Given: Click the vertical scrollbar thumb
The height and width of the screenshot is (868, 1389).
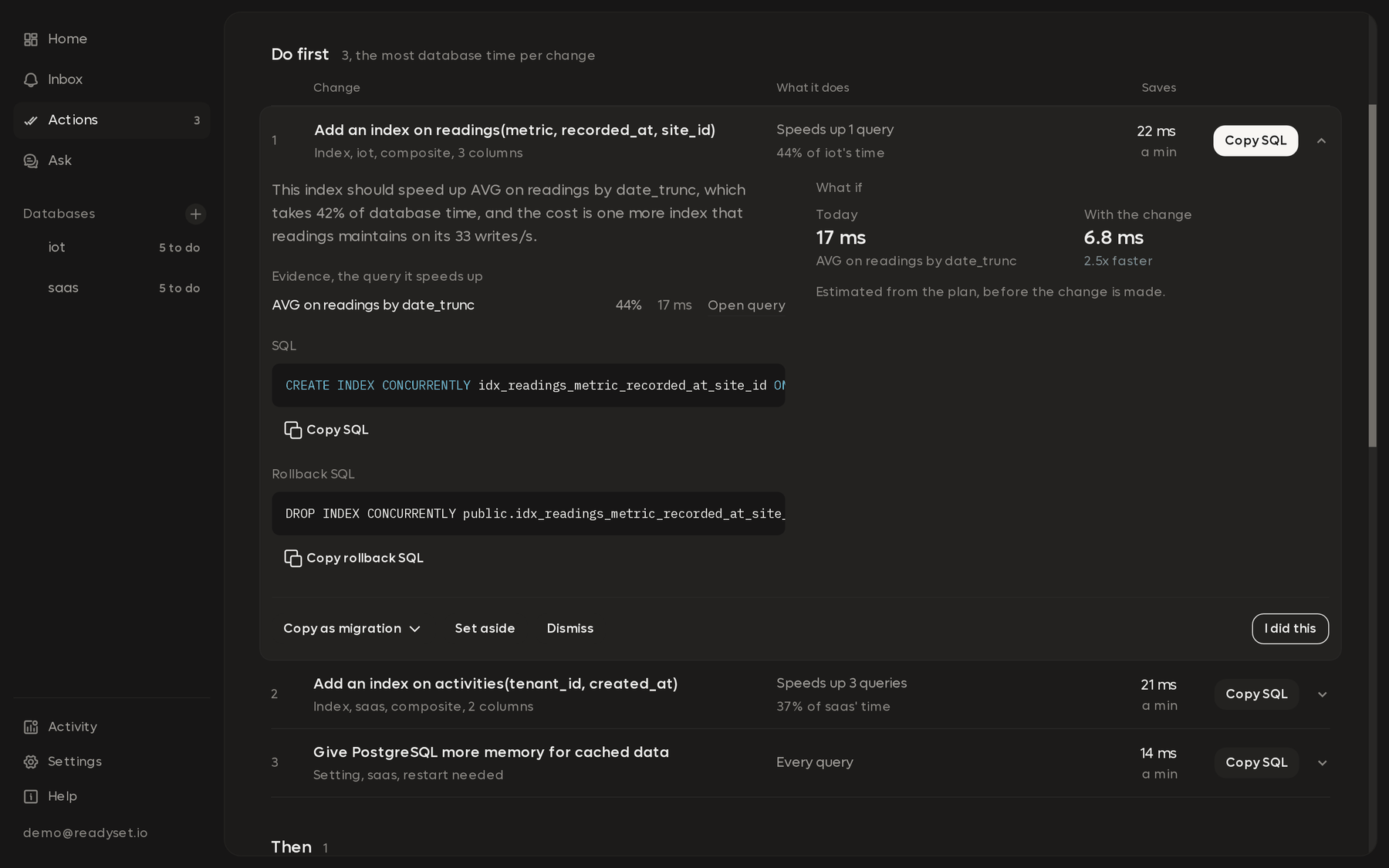Looking at the screenshot, I should [x=1372, y=275].
